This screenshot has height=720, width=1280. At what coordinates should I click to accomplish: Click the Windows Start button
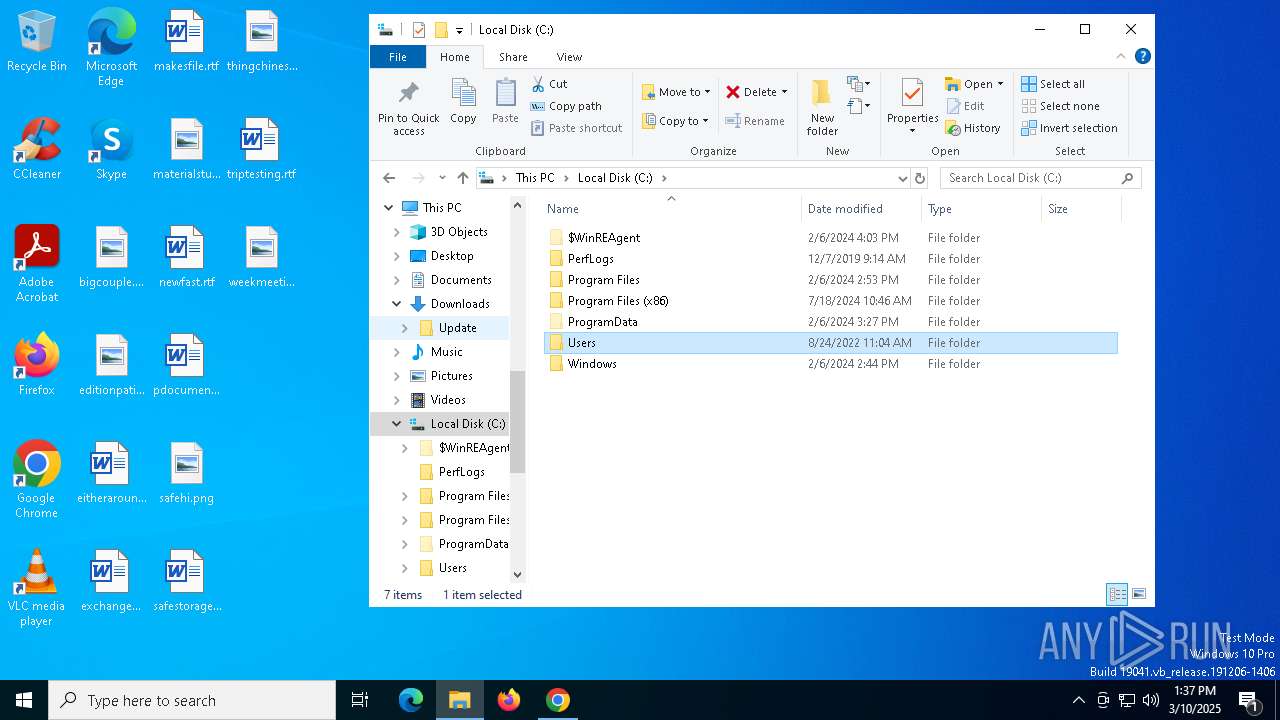24,700
